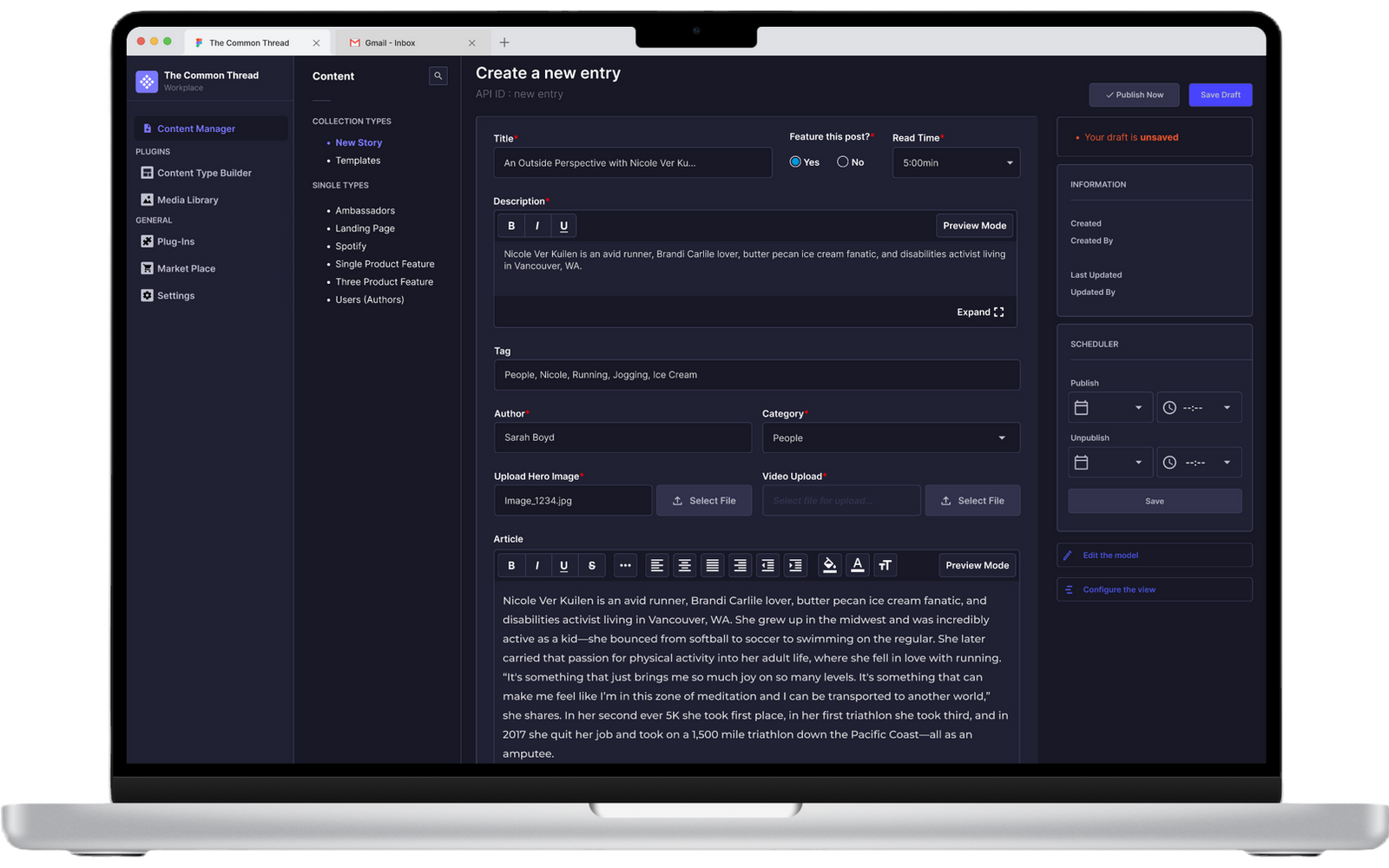Close the Gmail - Inbox tab
1389x868 pixels.
pyautogui.click(x=472, y=43)
